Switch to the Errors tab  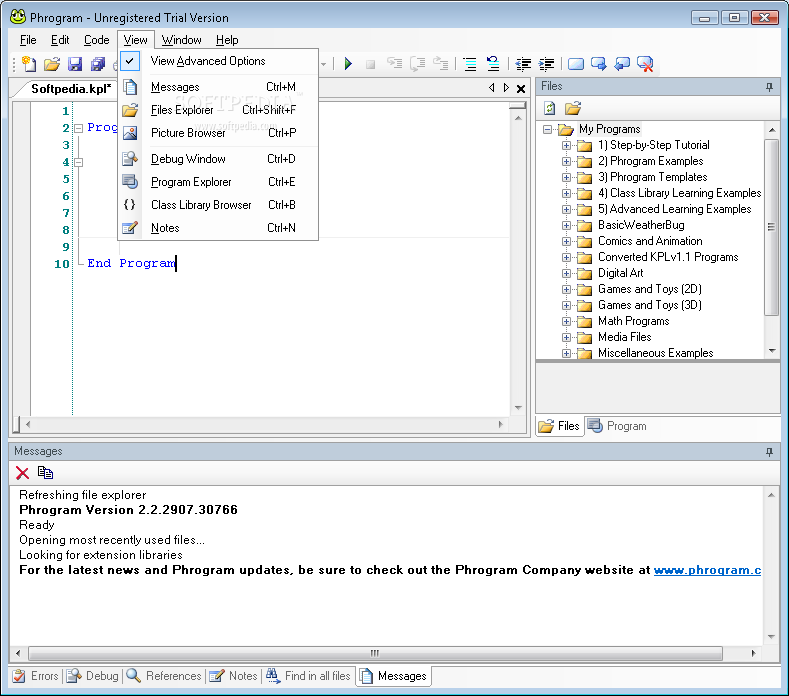click(x=35, y=676)
